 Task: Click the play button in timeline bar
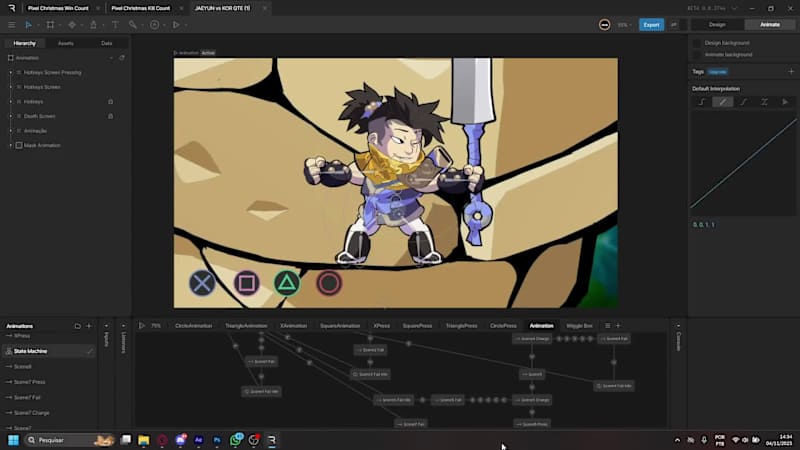pos(142,326)
